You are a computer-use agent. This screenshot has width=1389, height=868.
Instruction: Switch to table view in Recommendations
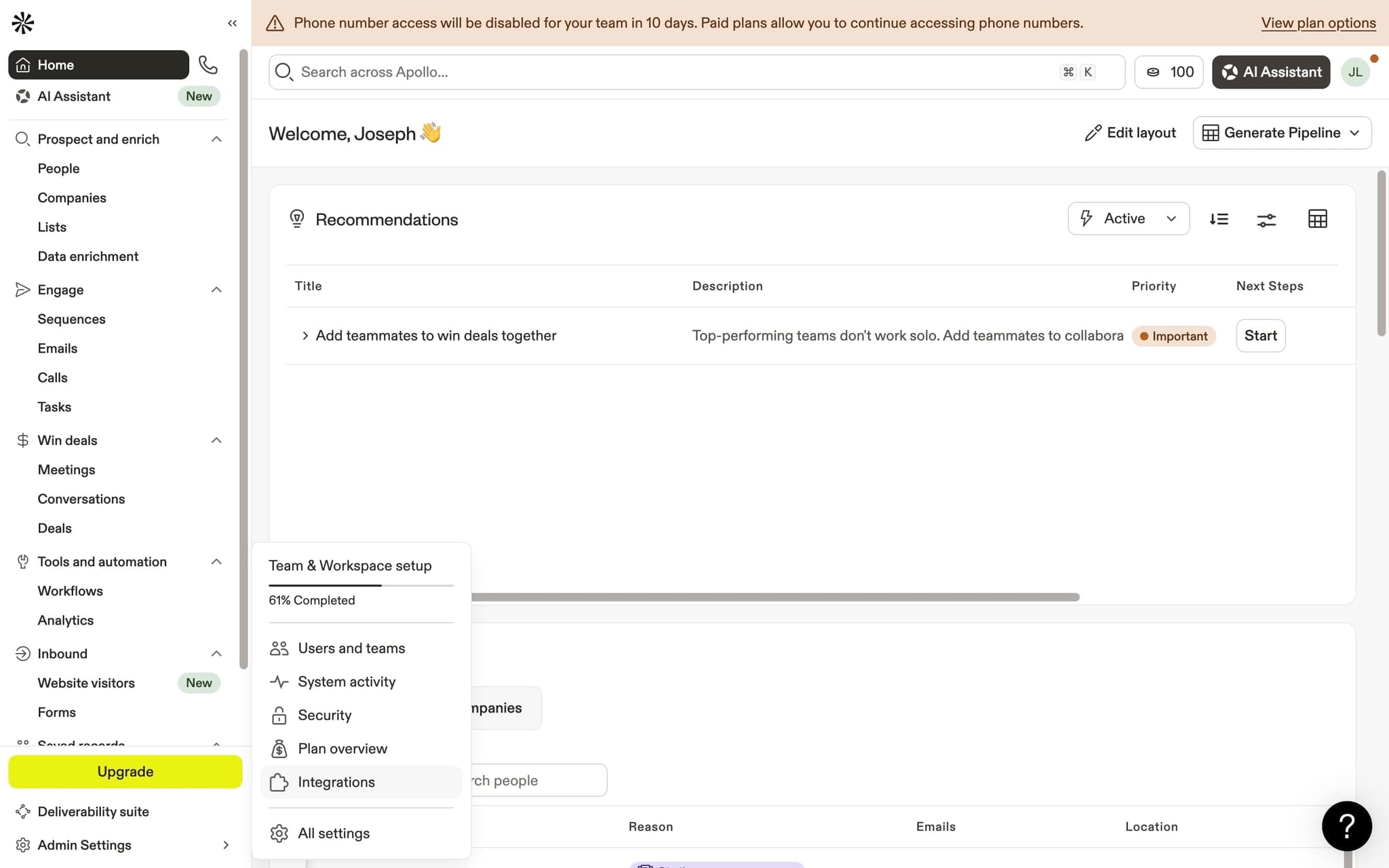click(1316, 218)
